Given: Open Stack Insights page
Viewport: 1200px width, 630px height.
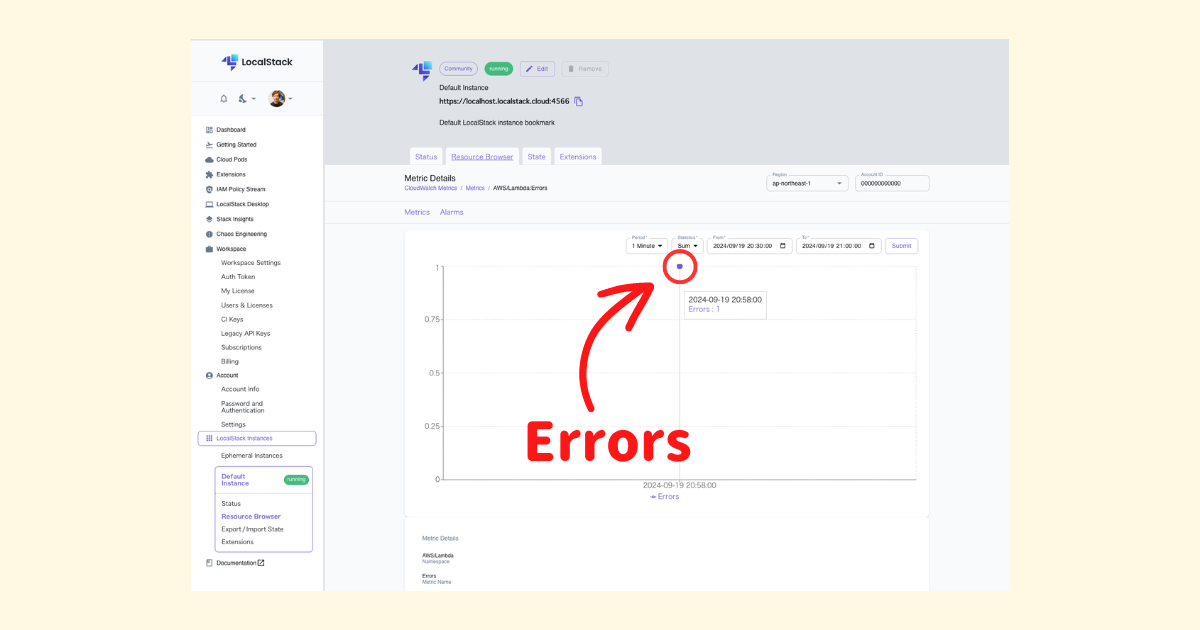Looking at the screenshot, I should [x=235, y=219].
